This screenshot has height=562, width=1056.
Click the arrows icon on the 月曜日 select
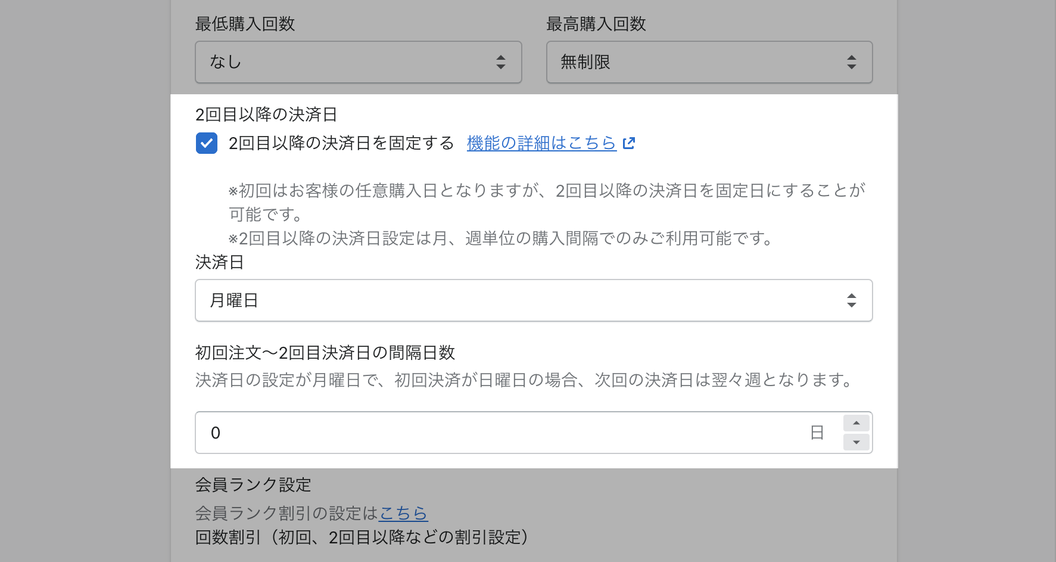click(851, 300)
